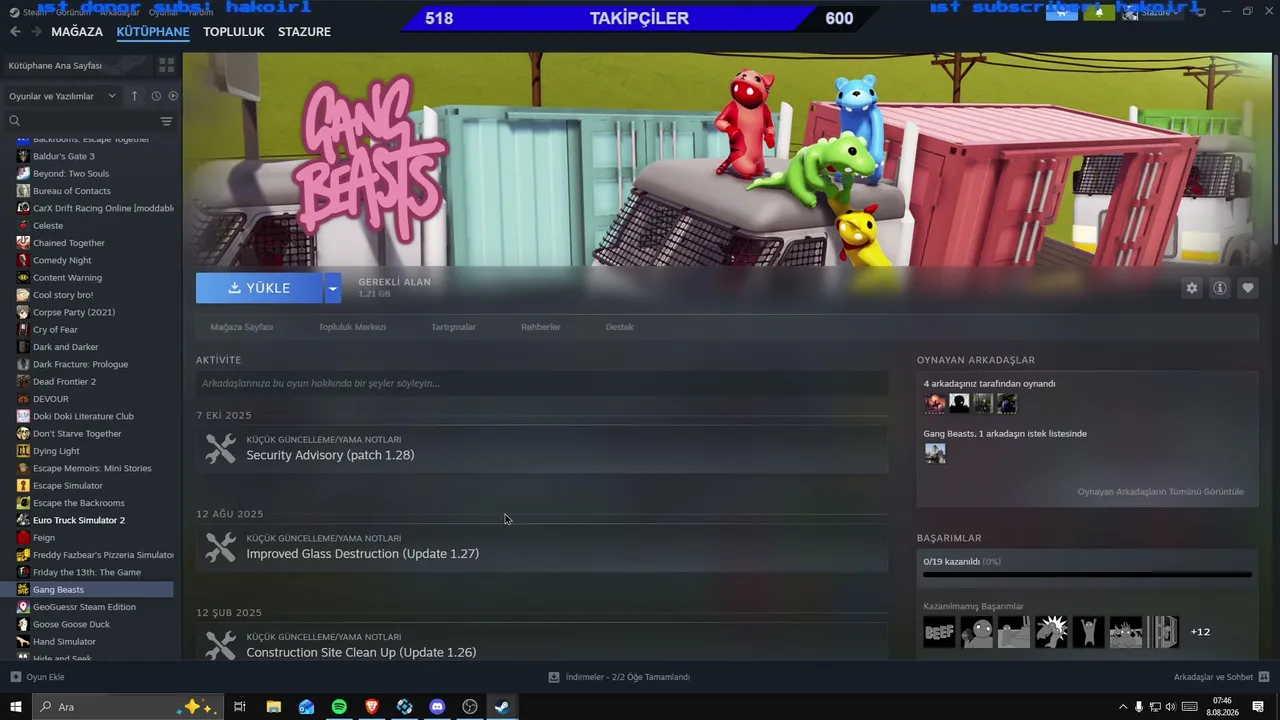1280x720 pixels.
Task: Open the Görünüm menu
Action: click(73, 12)
